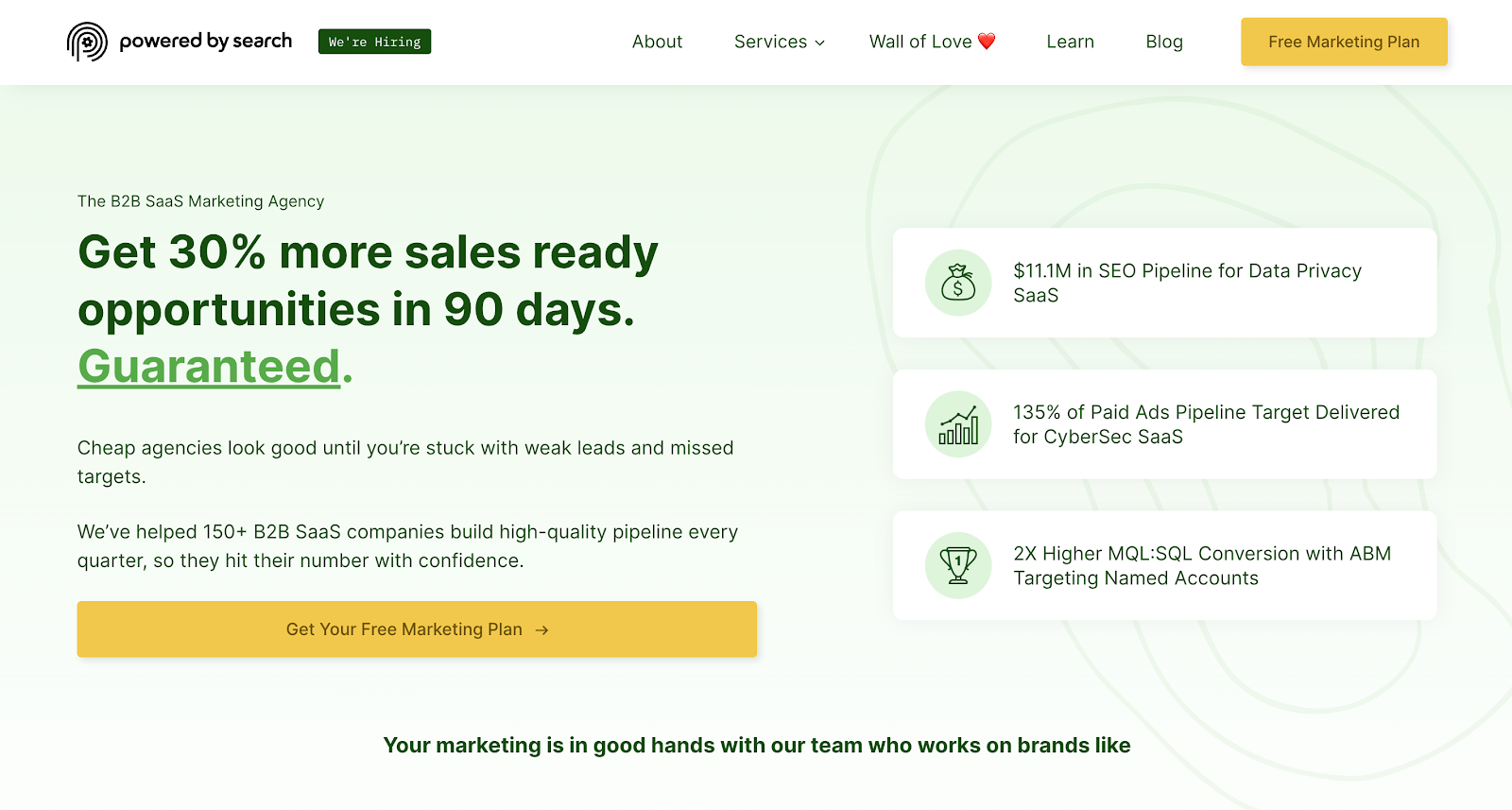Open Wall of Love page

click(932, 42)
